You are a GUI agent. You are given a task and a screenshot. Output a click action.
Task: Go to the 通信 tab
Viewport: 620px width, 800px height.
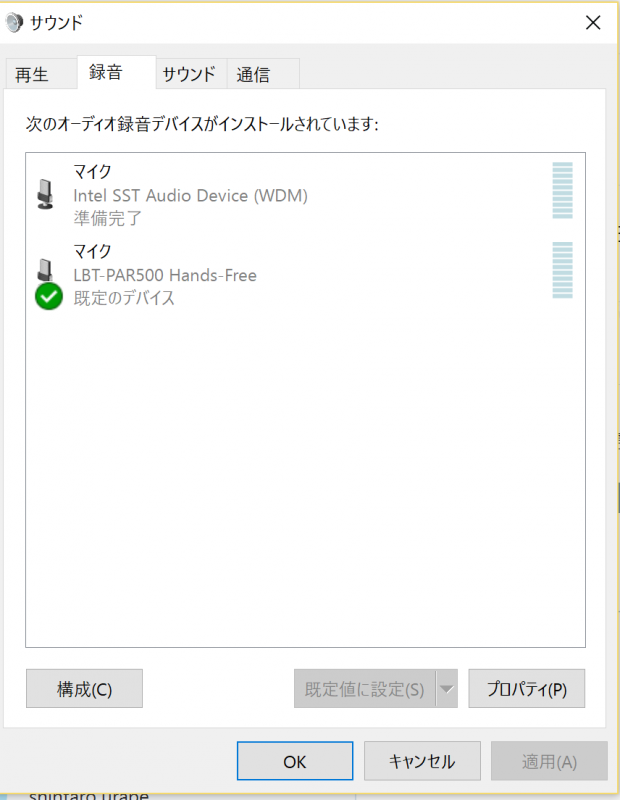click(263, 74)
